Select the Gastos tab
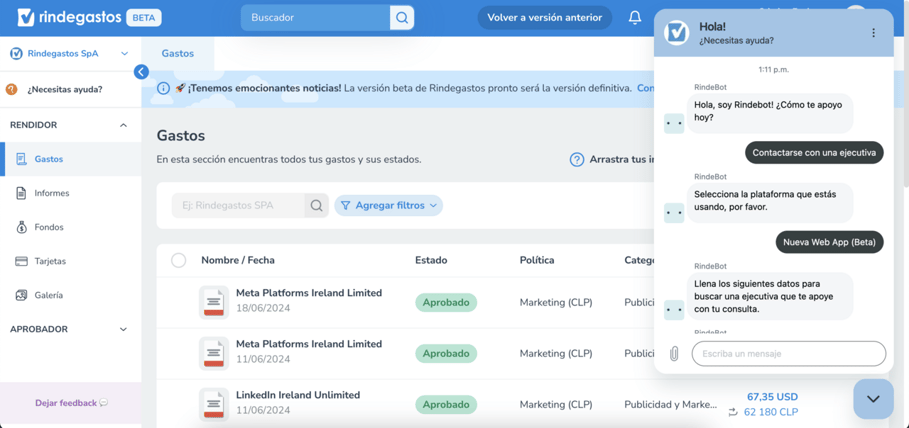 (x=178, y=53)
